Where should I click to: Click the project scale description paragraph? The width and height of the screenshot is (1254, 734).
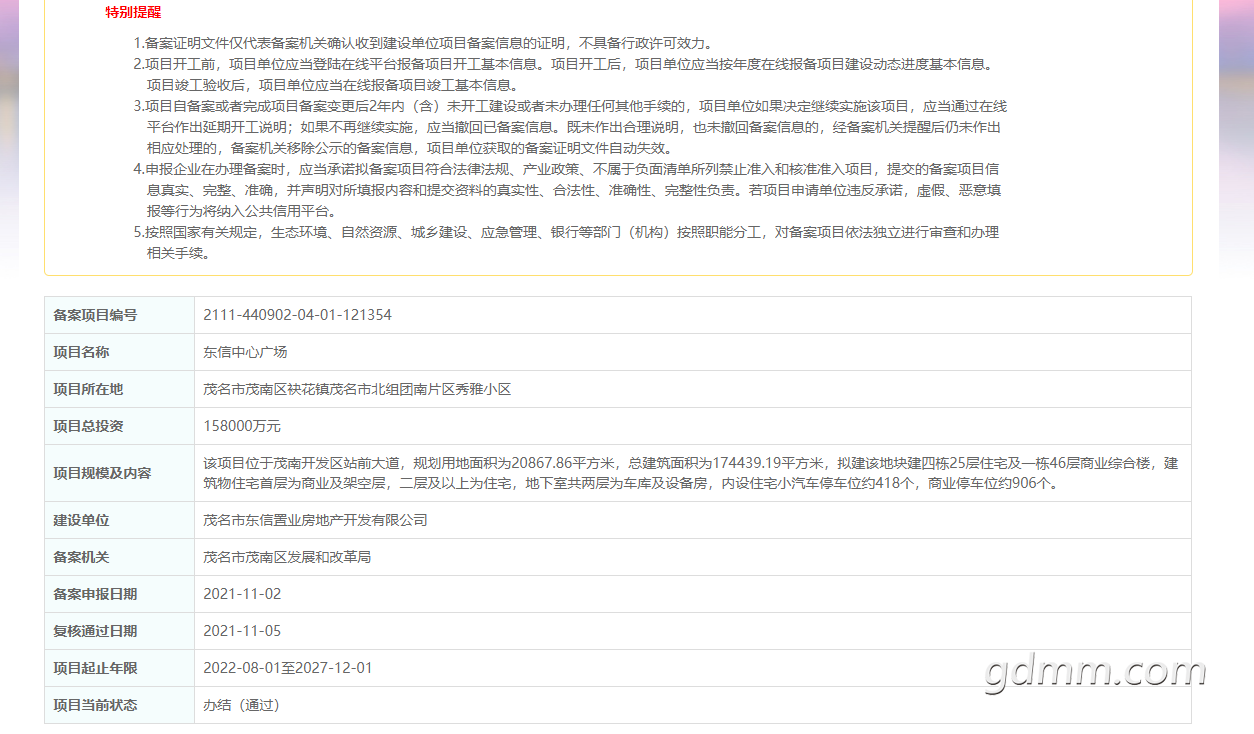point(690,473)
